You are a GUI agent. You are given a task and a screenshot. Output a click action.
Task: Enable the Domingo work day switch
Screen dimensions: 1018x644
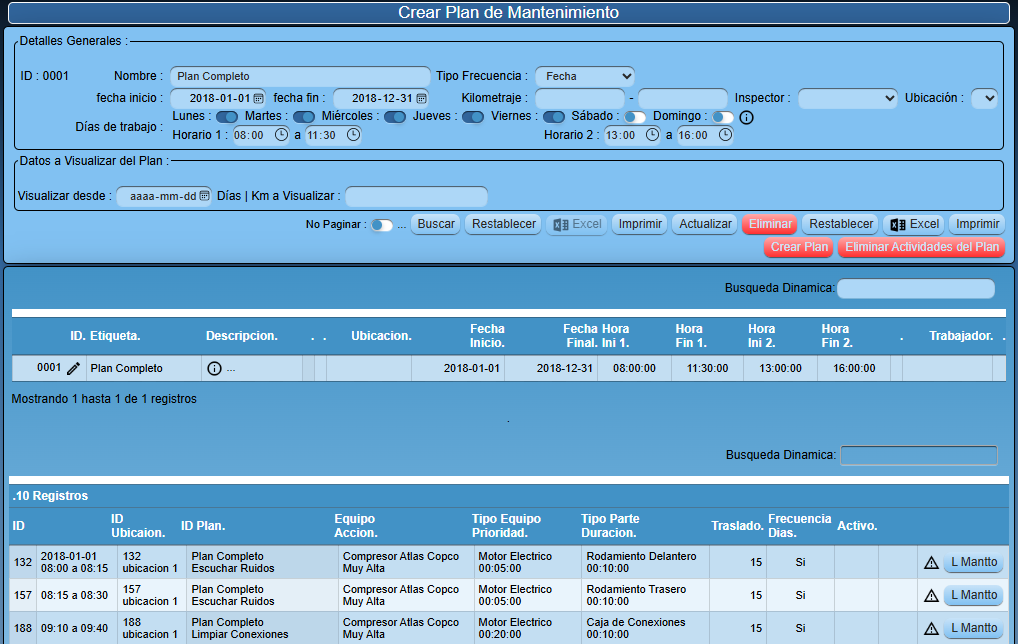click(x=723, y=117)
